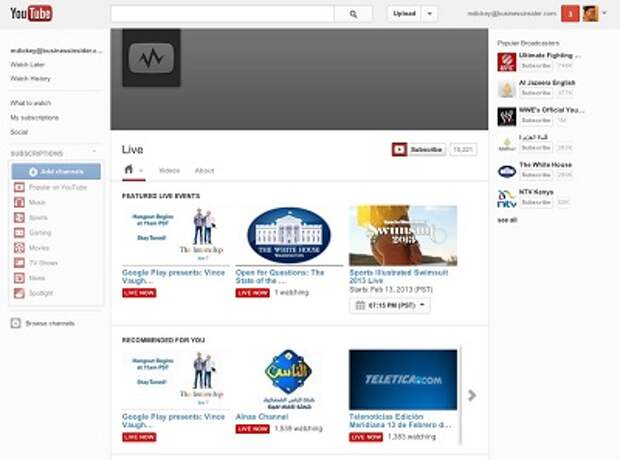Click the user avatar picture

(x=590, y=14)
